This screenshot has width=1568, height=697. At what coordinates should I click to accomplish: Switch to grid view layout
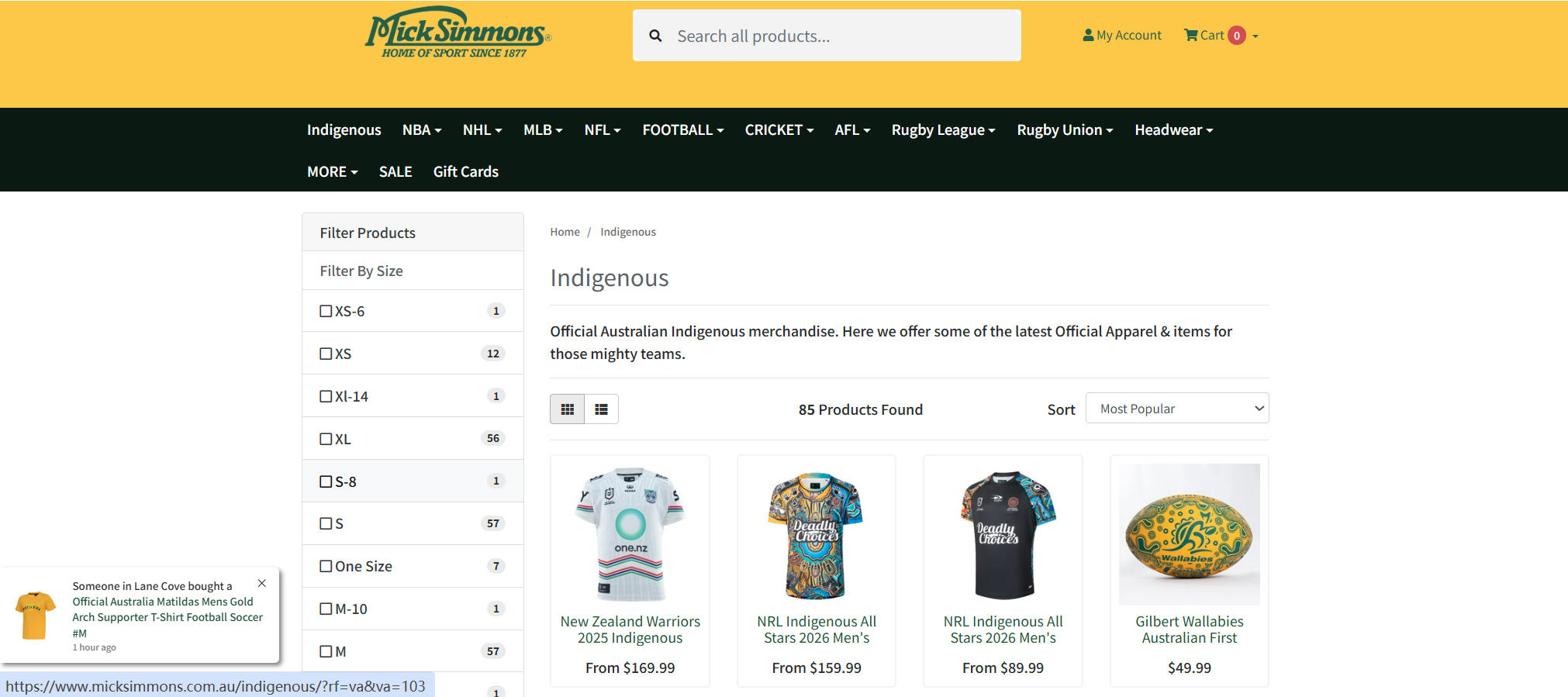(x=567, y=409)
